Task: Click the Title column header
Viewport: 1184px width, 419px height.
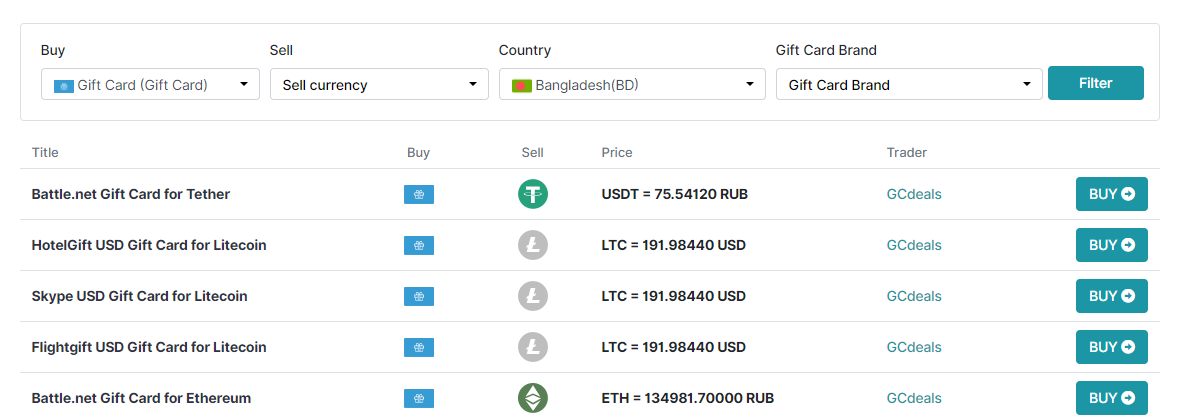Action: (45, 153)
